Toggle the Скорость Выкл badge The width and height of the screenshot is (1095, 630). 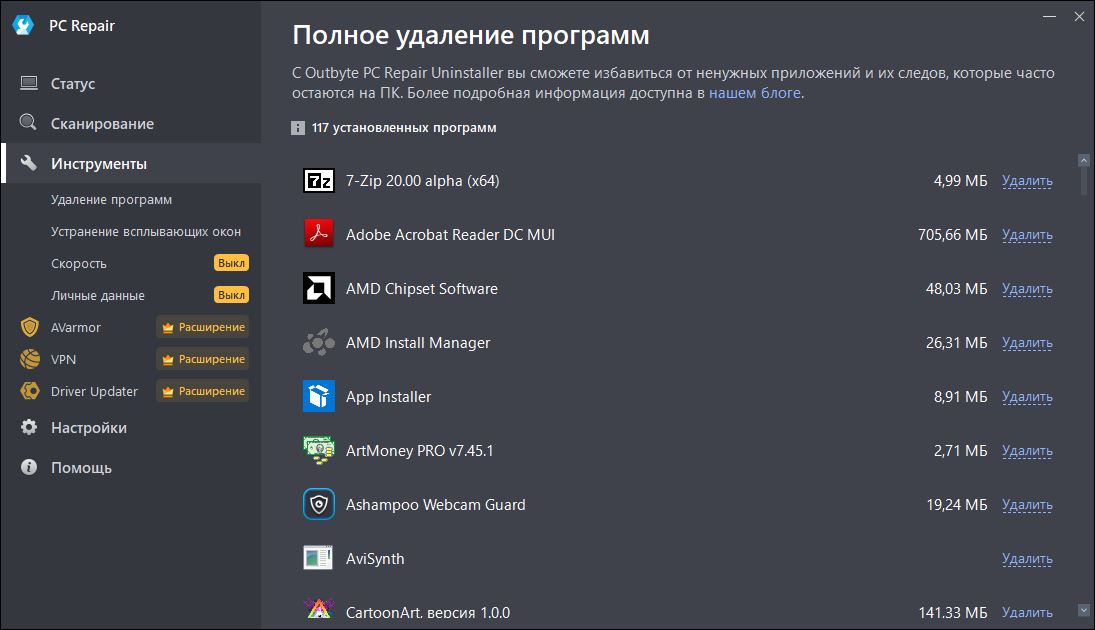pos(231,263)
